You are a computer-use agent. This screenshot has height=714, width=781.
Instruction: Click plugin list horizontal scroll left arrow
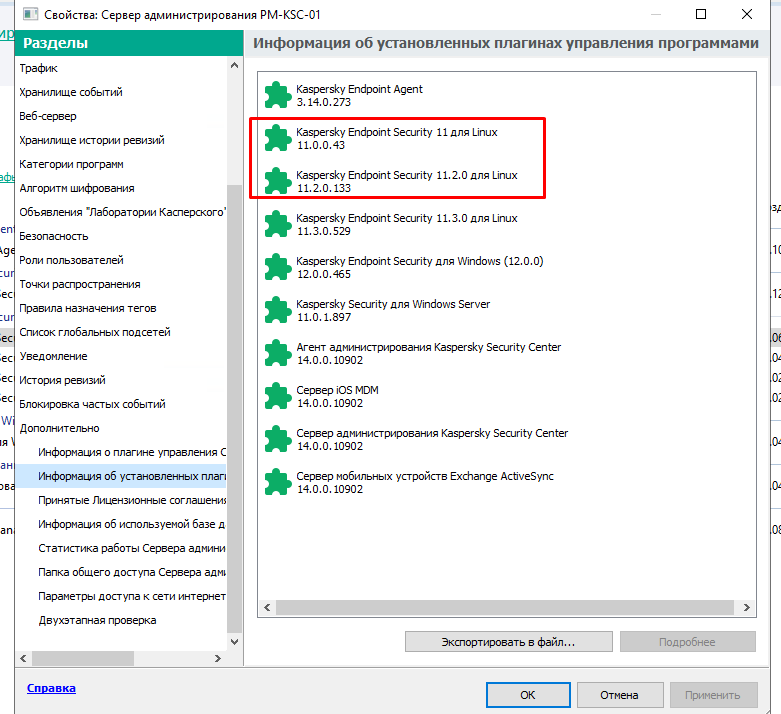[267, 607]
